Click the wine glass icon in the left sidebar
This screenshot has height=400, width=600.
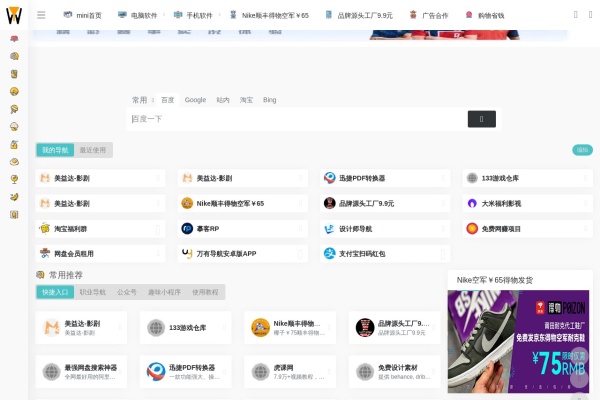[14, 180]
